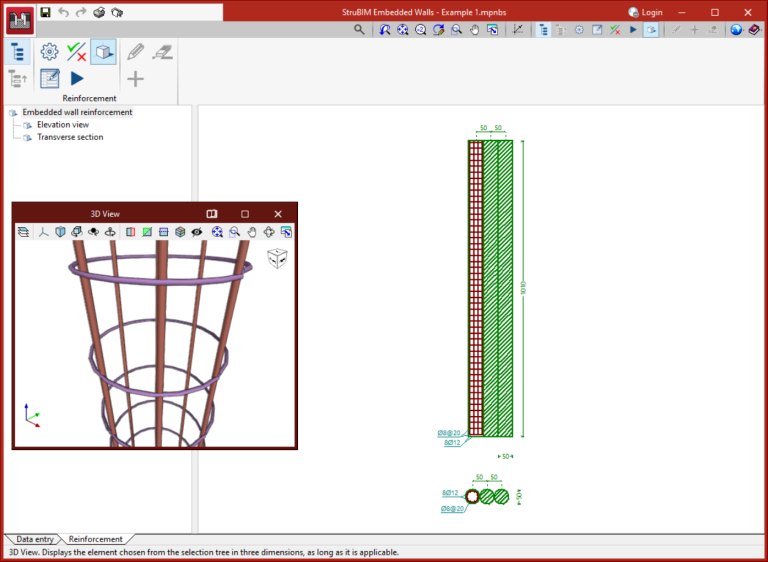Open the edit table icon in ribbon

click(49, 79)
